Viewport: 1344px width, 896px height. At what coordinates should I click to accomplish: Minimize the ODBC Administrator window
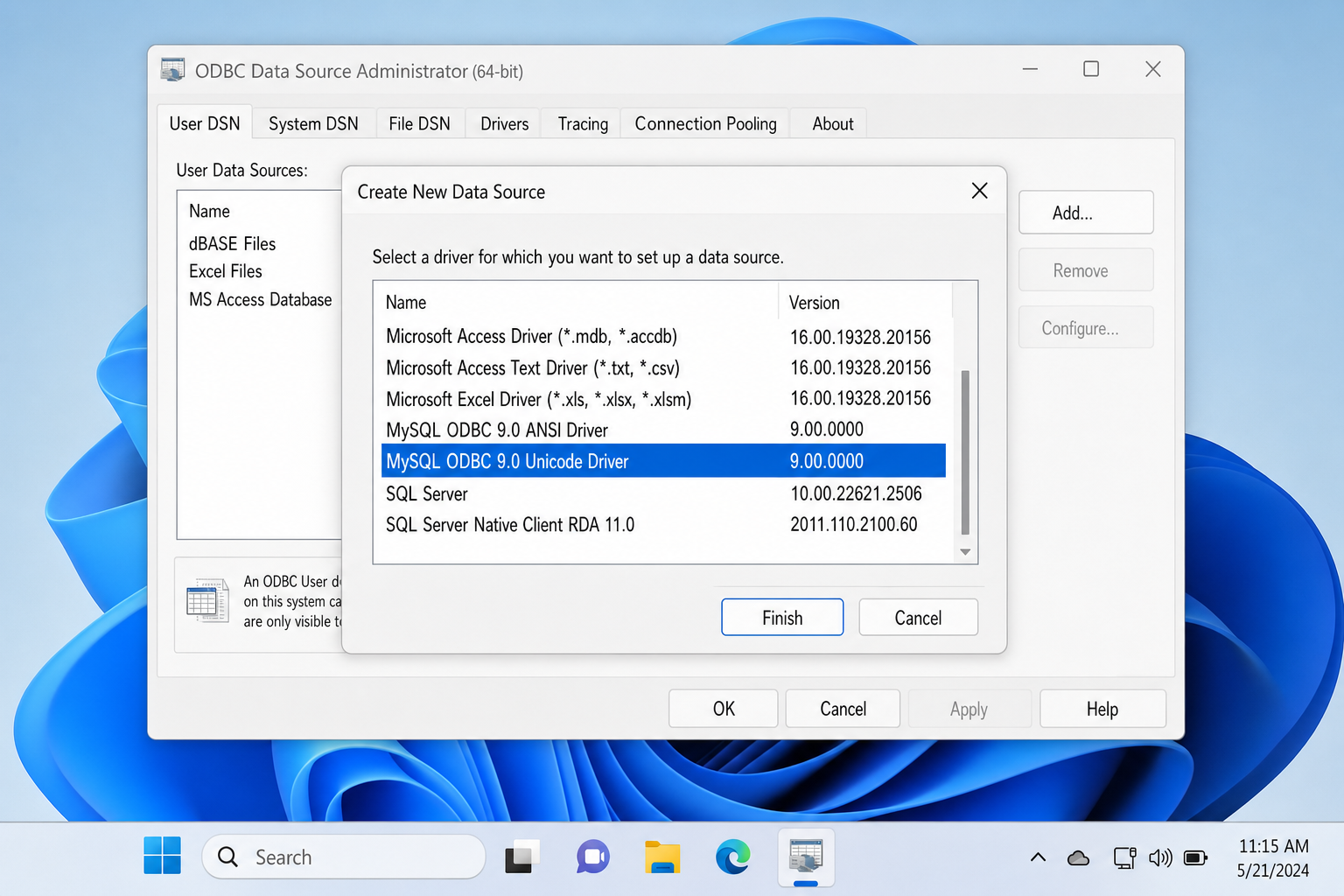click(1030, 69)
